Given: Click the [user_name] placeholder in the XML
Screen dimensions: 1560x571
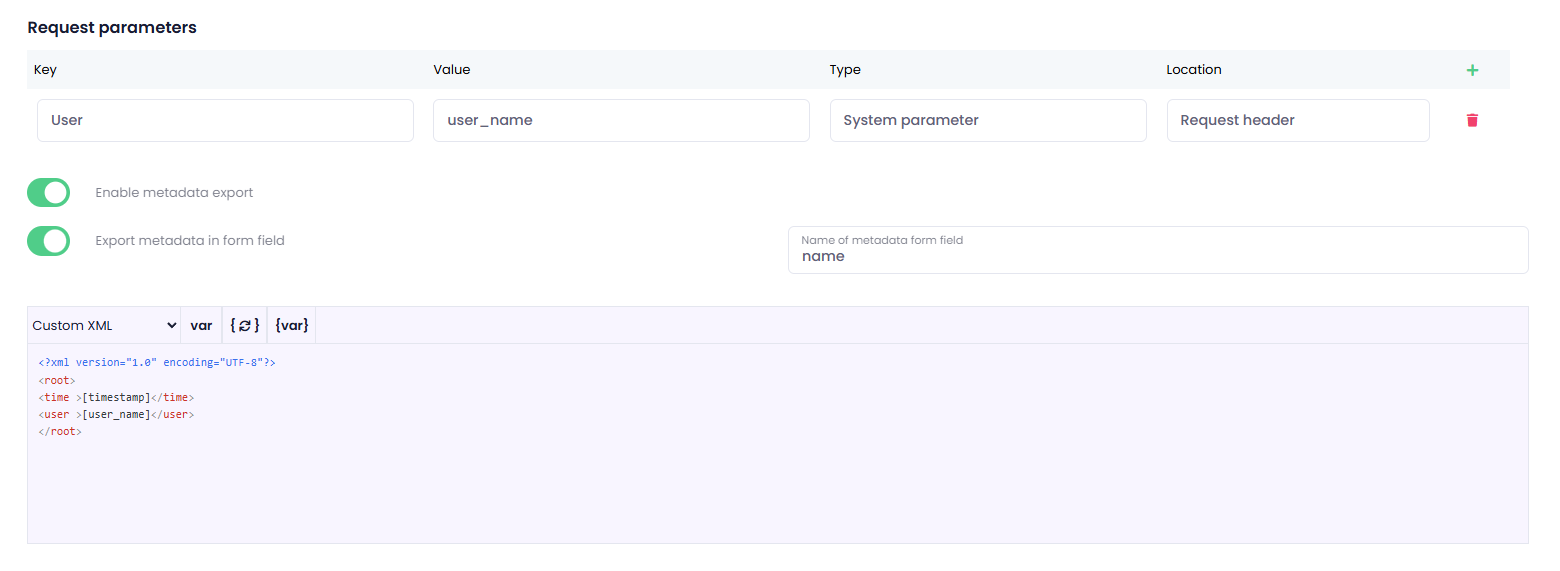Looking at the screenshot, I should click(x=116, y=414).
